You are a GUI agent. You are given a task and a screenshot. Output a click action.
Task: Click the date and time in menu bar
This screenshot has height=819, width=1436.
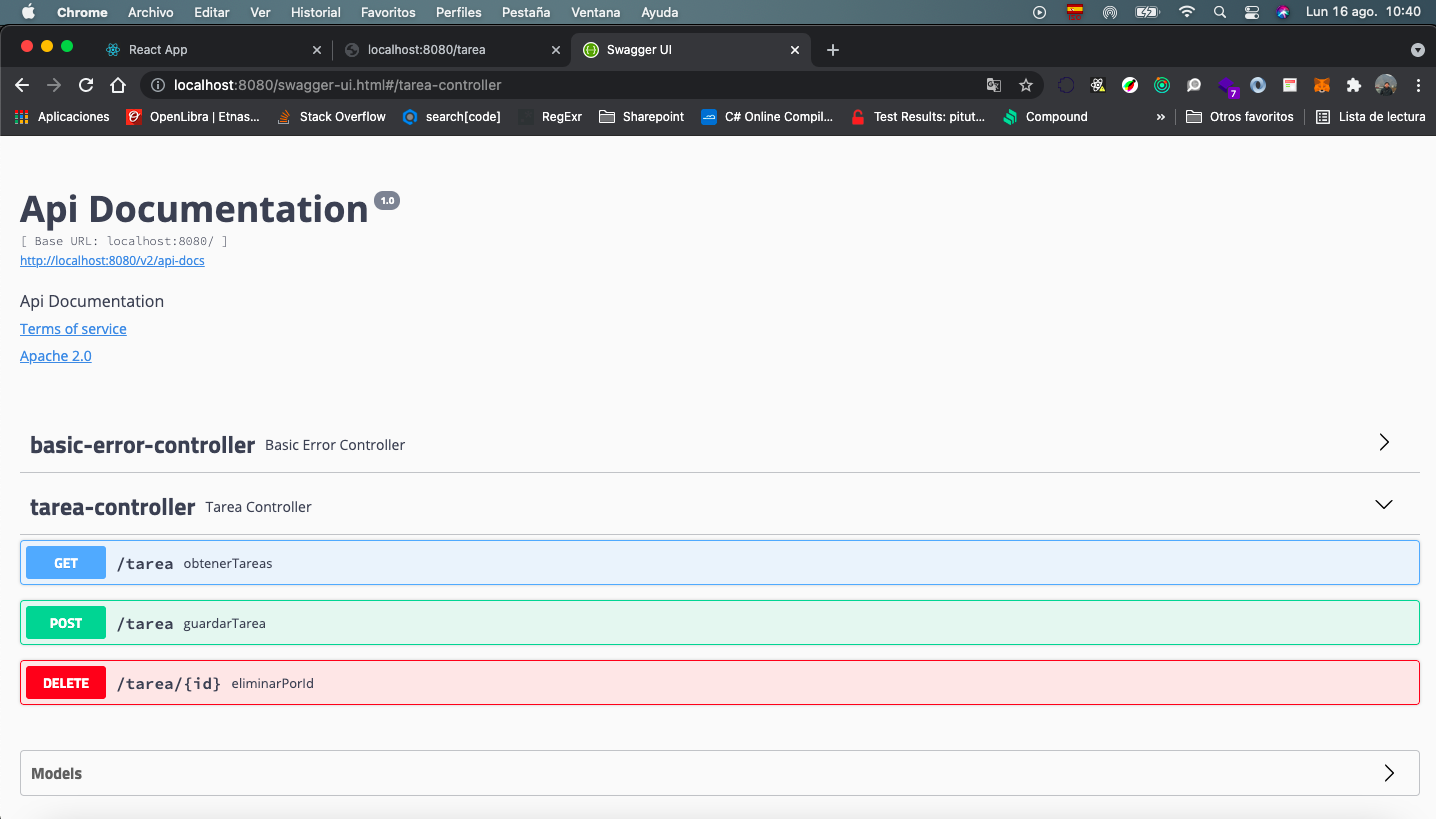[1363, 12]
